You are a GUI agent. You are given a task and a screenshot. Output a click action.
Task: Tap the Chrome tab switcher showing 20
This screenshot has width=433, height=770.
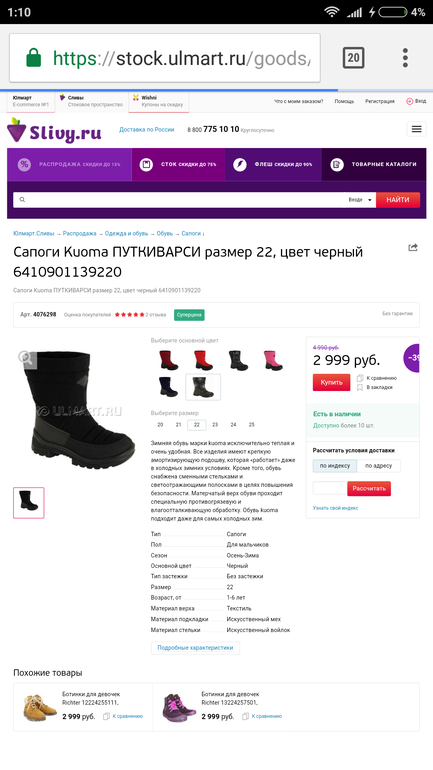pos(353,58)
